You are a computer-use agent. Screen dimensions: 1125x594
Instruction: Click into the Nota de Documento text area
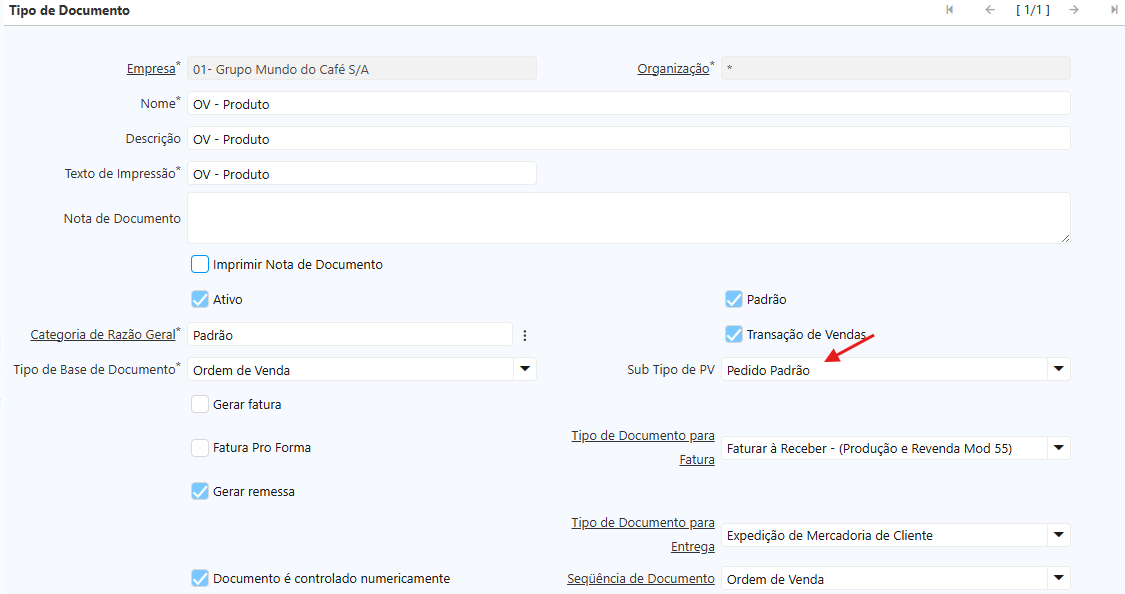coord(628,218)
